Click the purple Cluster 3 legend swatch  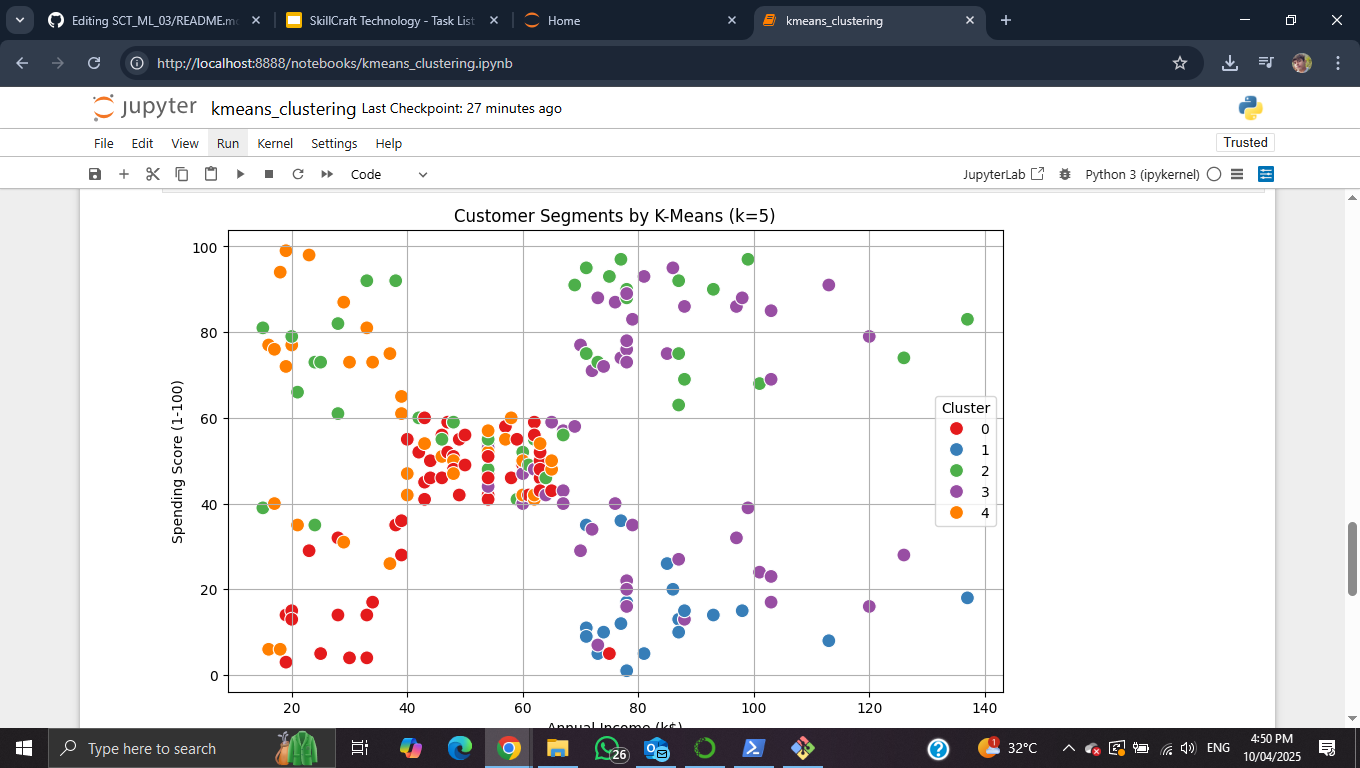click(956, 492)
